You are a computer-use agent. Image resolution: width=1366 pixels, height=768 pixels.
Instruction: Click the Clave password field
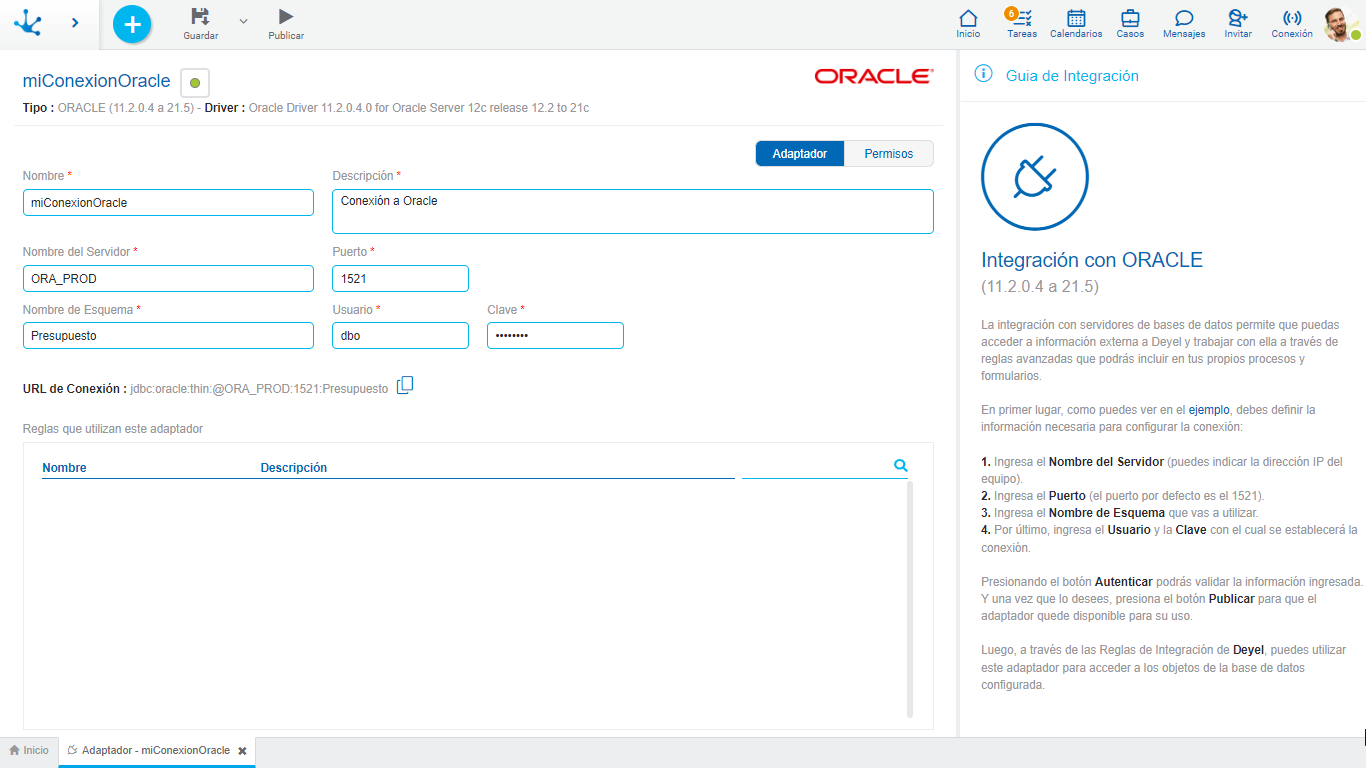(555, 336)
